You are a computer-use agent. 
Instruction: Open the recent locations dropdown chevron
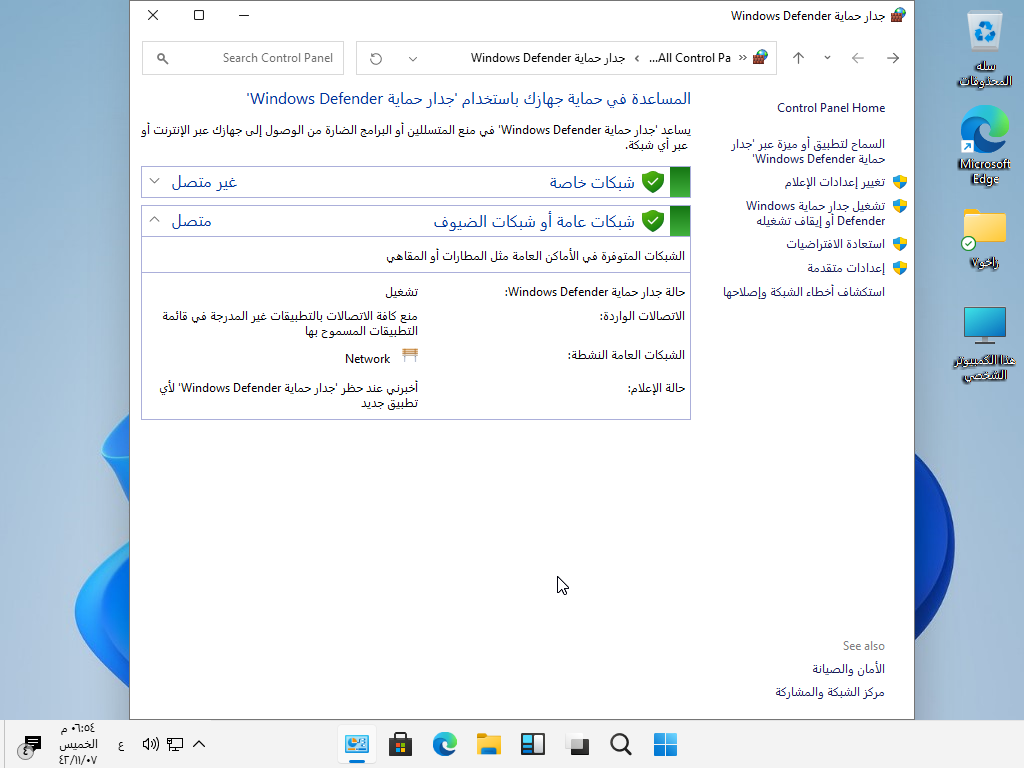pos(827,58)
